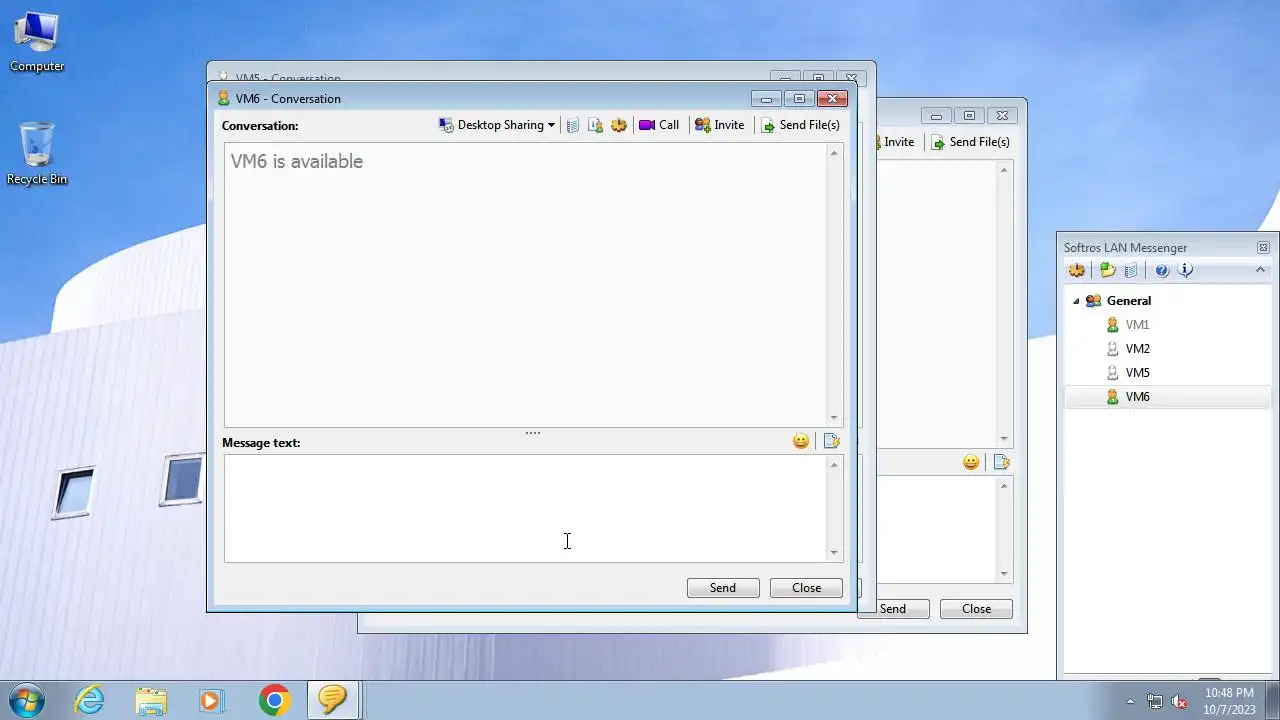Click Send File(s) in VM6 conversation
Screen dimensions: 1280x720
pyautogui.click(x=800, y=125)
